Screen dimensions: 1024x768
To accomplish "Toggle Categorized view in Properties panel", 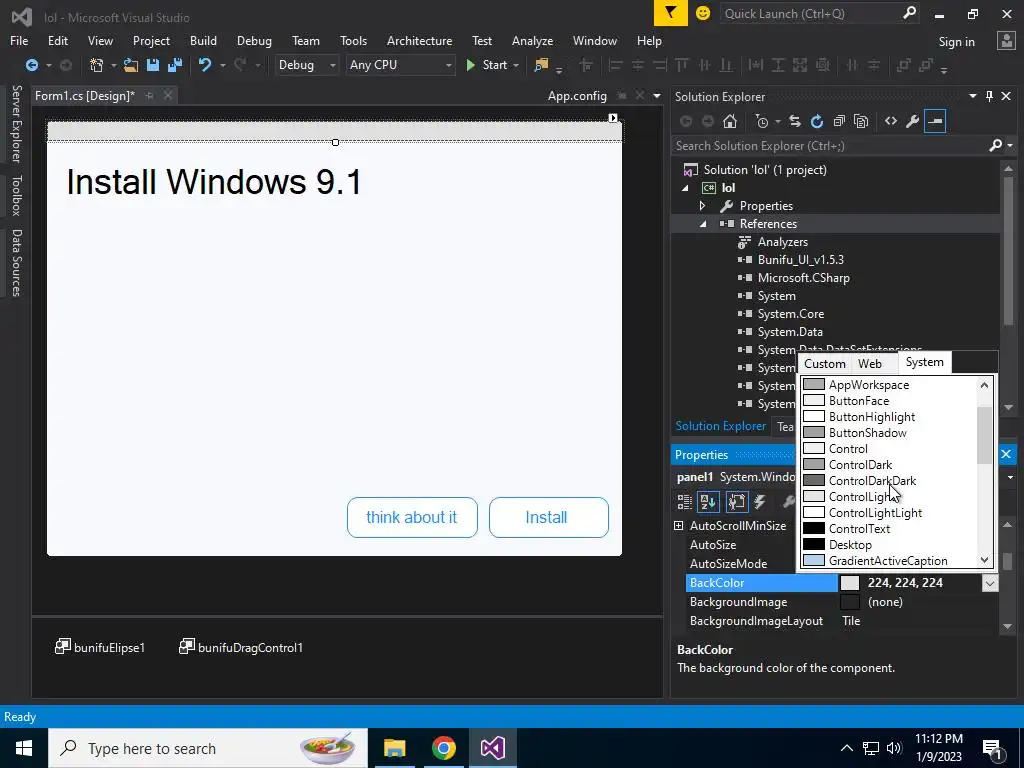I will point(684,501).
